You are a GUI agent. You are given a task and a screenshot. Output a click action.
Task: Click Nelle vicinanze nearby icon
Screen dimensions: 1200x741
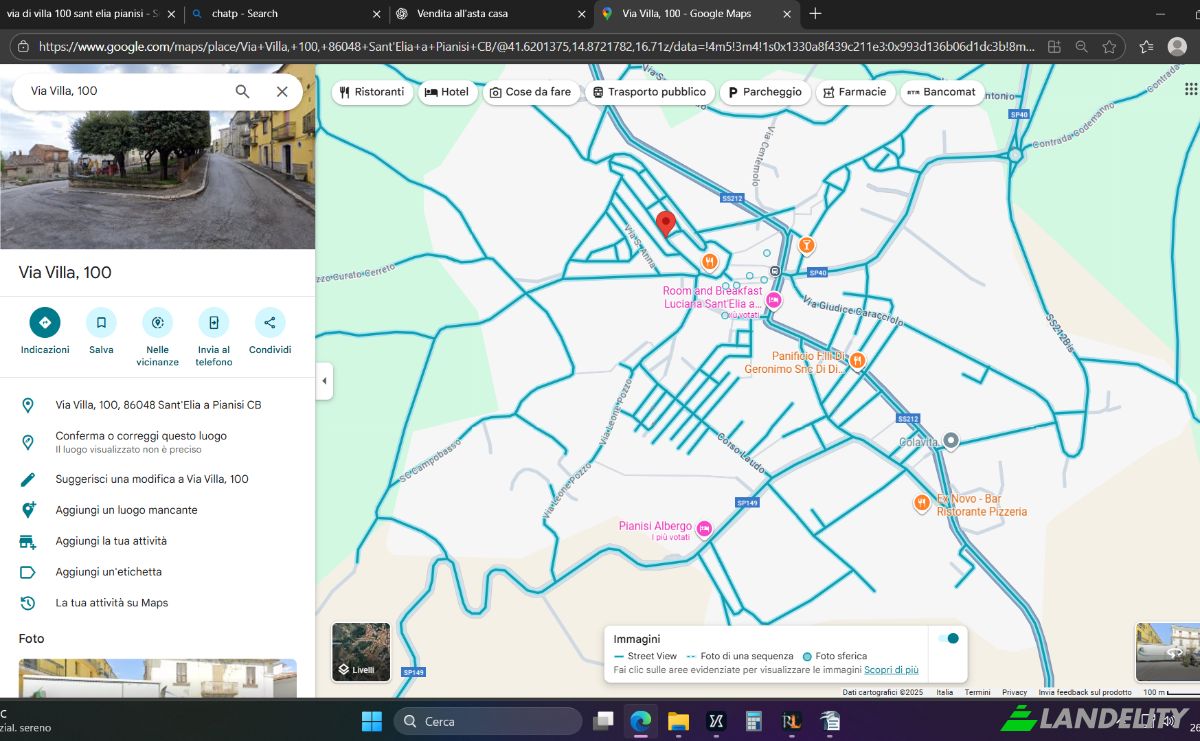(x=157, y=322)
